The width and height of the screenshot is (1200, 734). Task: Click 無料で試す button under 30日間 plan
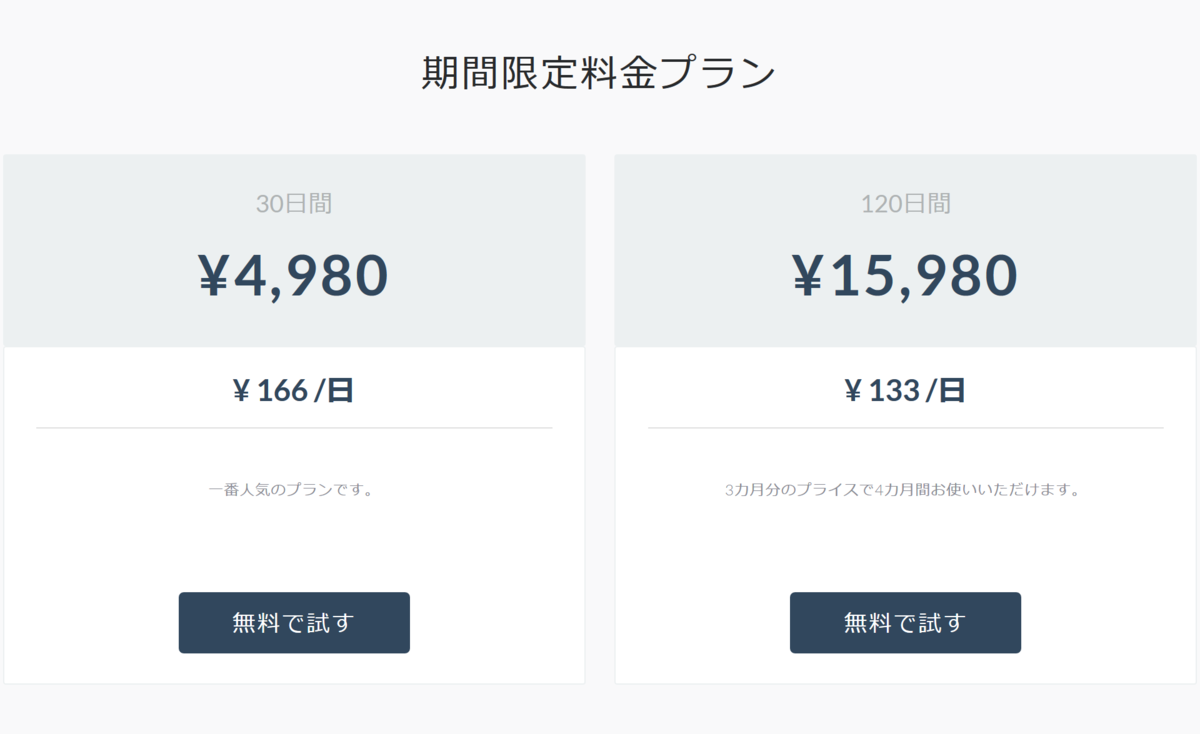tap(294, 623)
